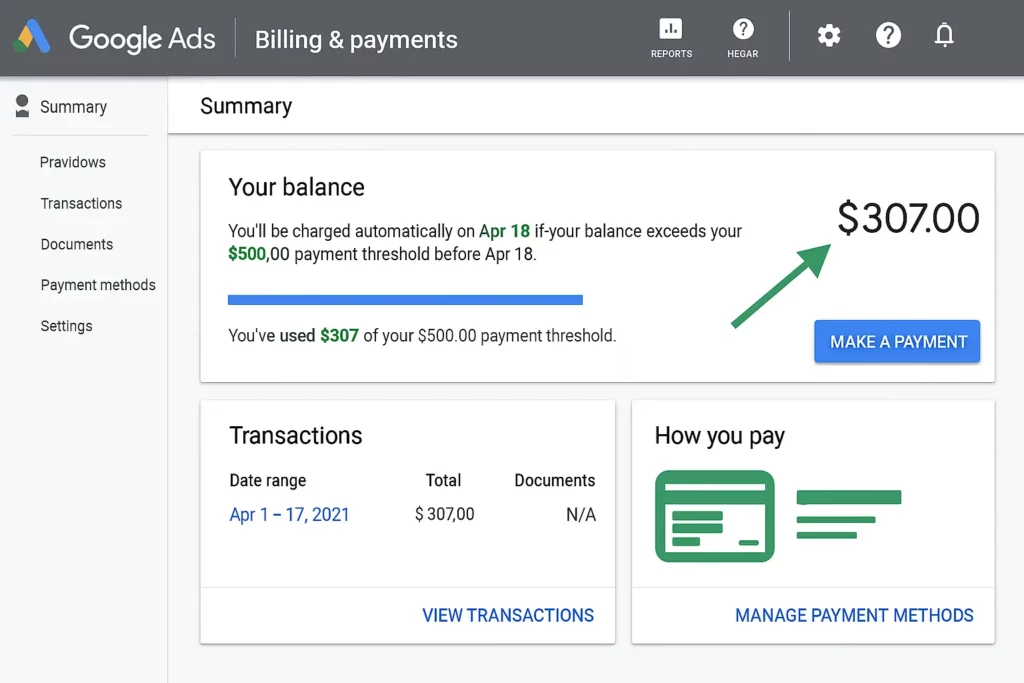Open the Apr 1 – 17, 2021 date range
Viewport: 1024px width, 683px height.
pos(289,514)
